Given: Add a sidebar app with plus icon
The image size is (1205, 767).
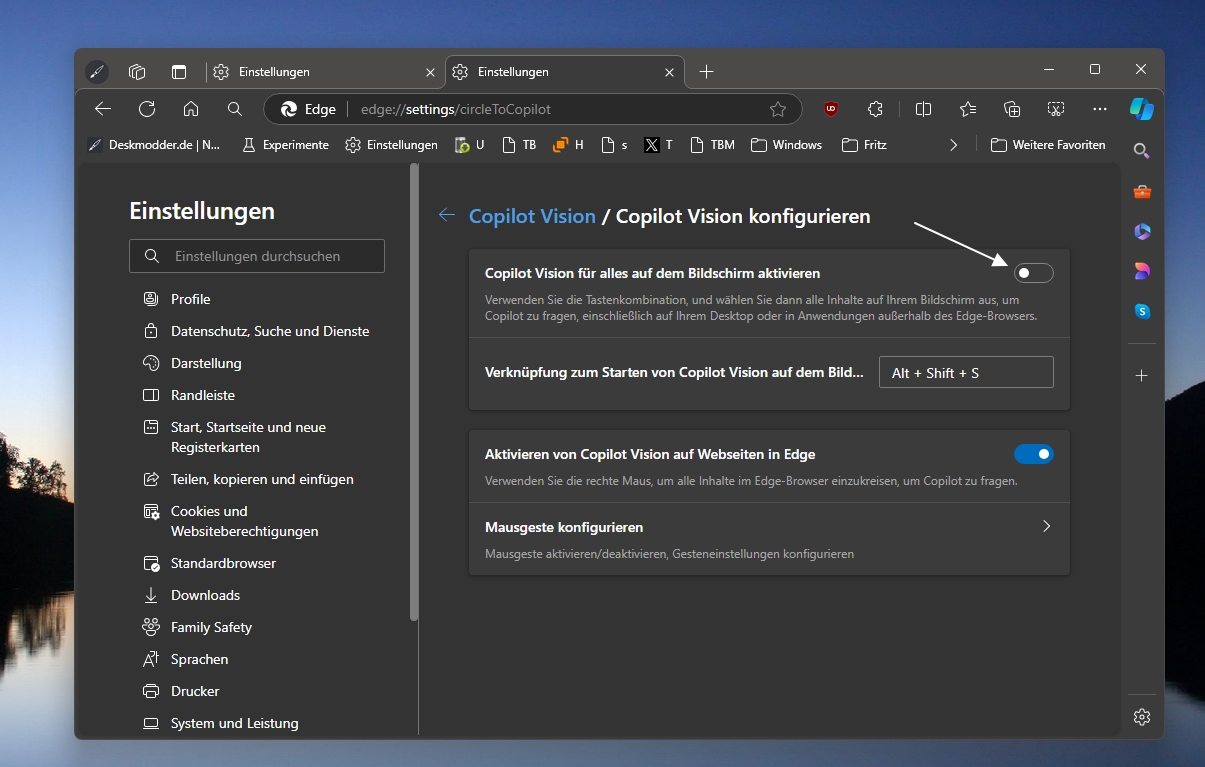Looking at the screenshot, I should [x=1141, y=375].
